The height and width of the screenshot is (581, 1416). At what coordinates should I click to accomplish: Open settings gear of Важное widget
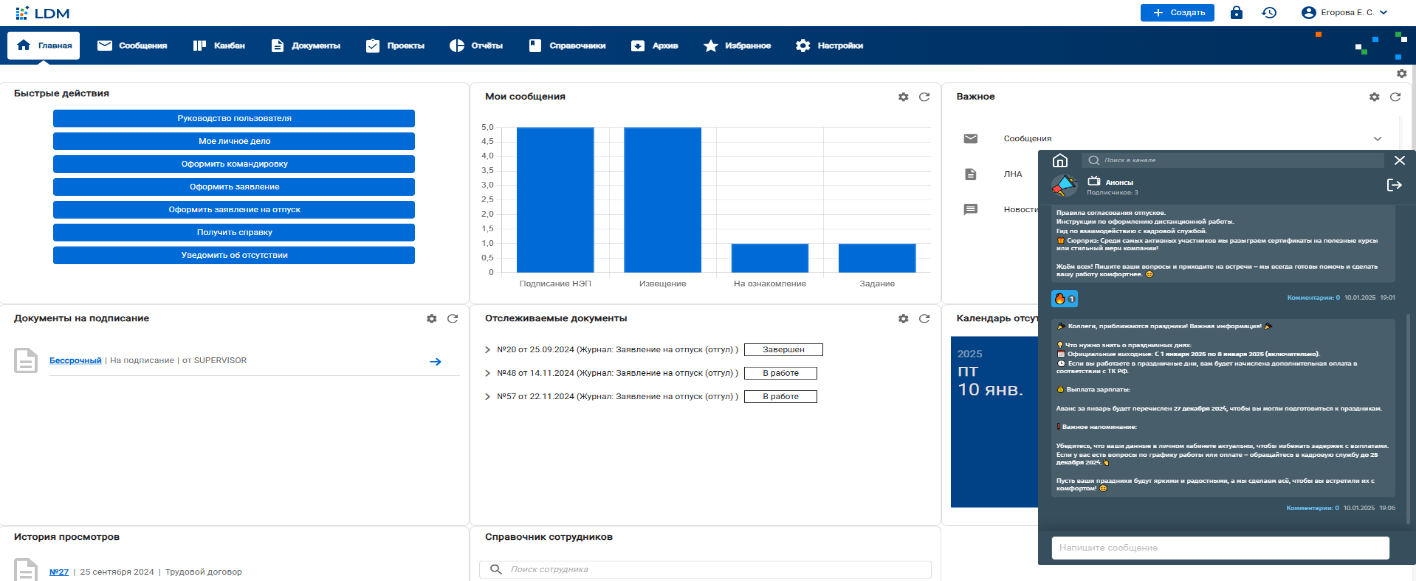pos(1375,97)
